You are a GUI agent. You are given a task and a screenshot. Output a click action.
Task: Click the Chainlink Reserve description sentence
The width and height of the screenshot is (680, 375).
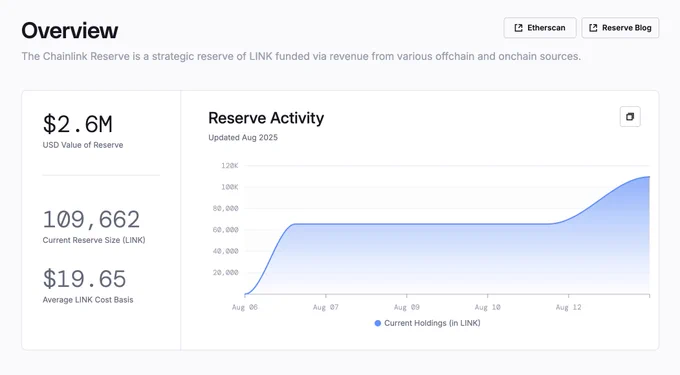click(301, 56)
